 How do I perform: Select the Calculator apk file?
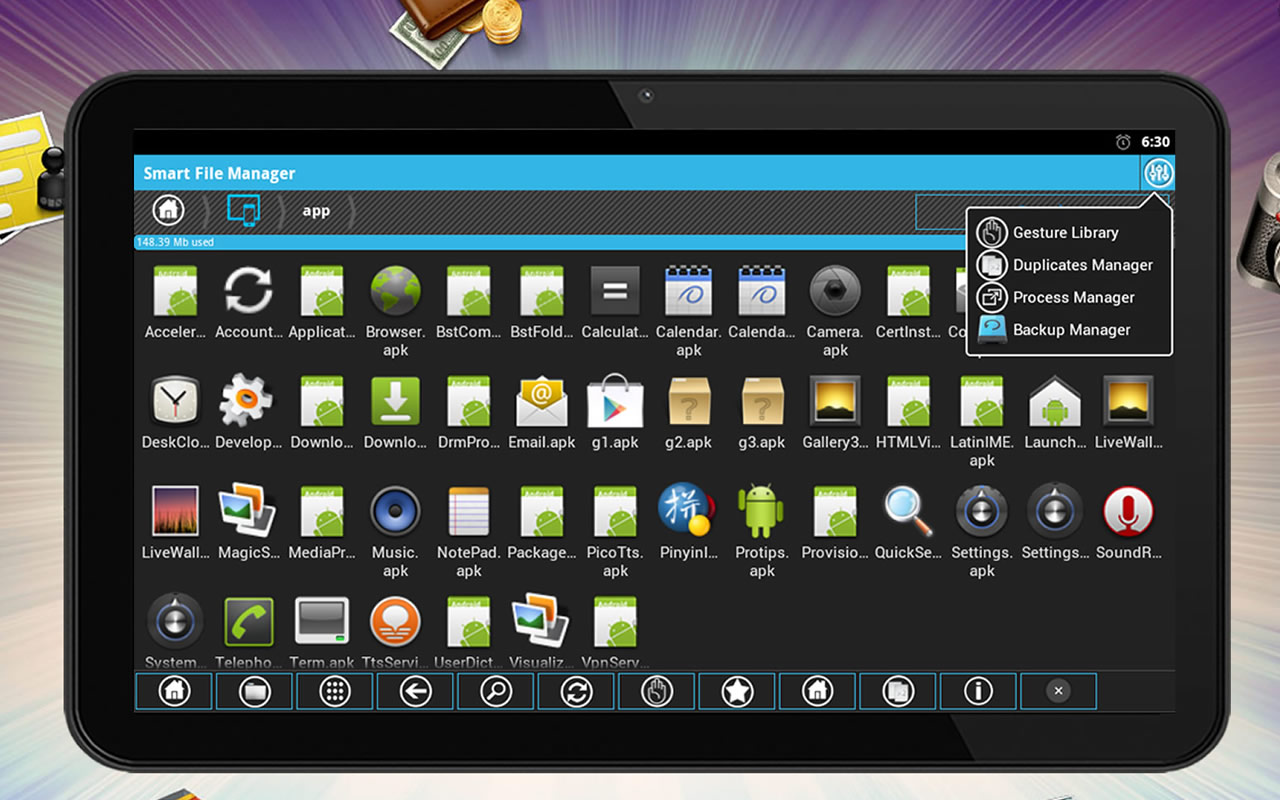pos(615,302)
